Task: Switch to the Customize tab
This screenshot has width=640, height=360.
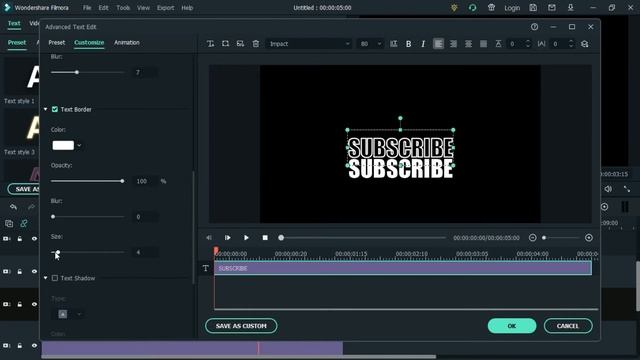Action: [x=89, y=42]
